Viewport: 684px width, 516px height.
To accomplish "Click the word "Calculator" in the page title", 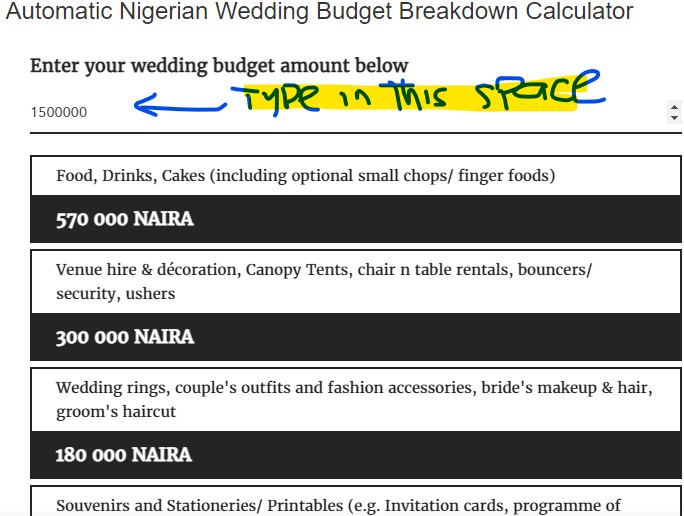I will pos(579,10).
